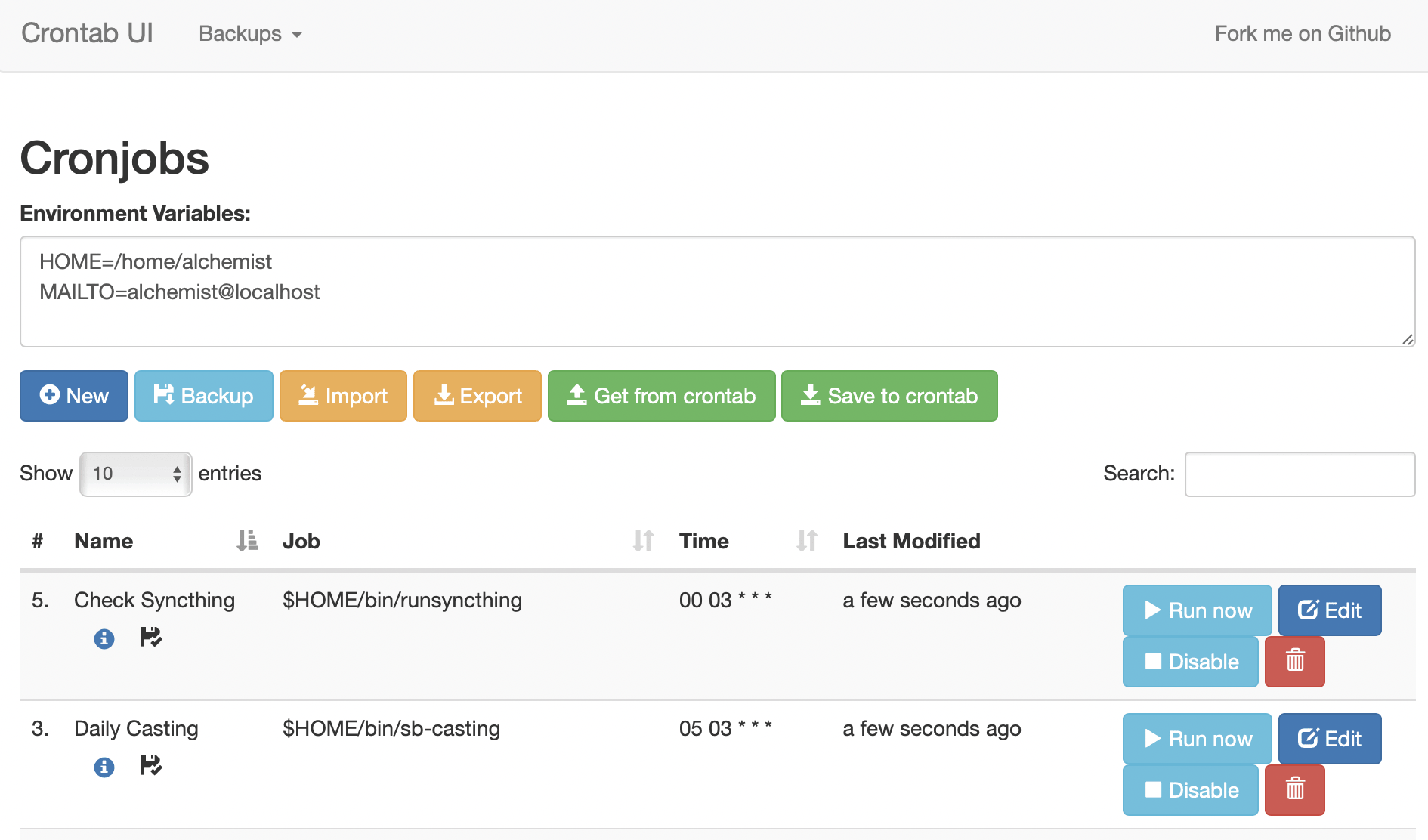Sort table by Time column
The width and height of the screenshot is (1428, 840).
coord(748,541)
